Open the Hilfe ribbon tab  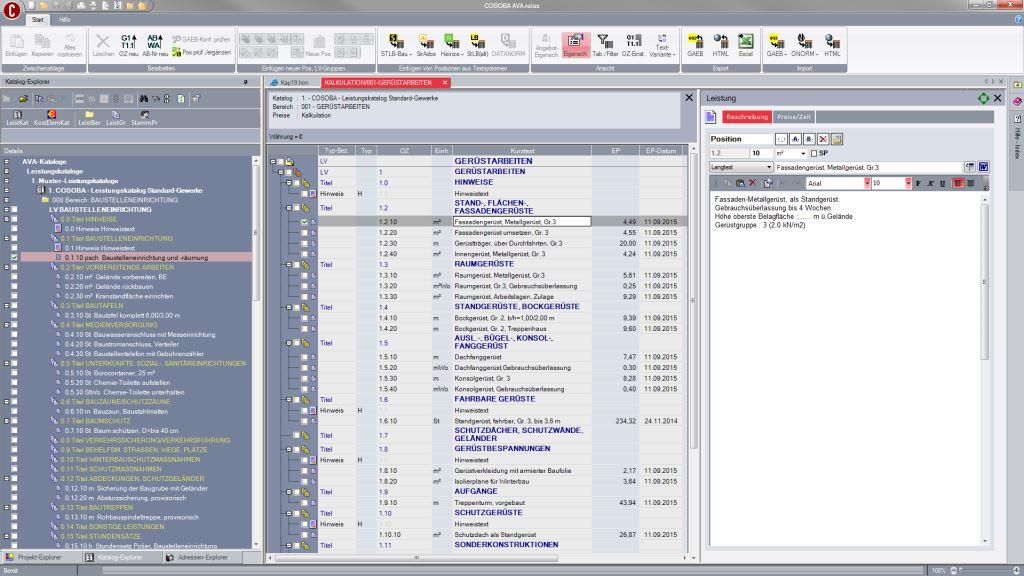tap(64, 19)
